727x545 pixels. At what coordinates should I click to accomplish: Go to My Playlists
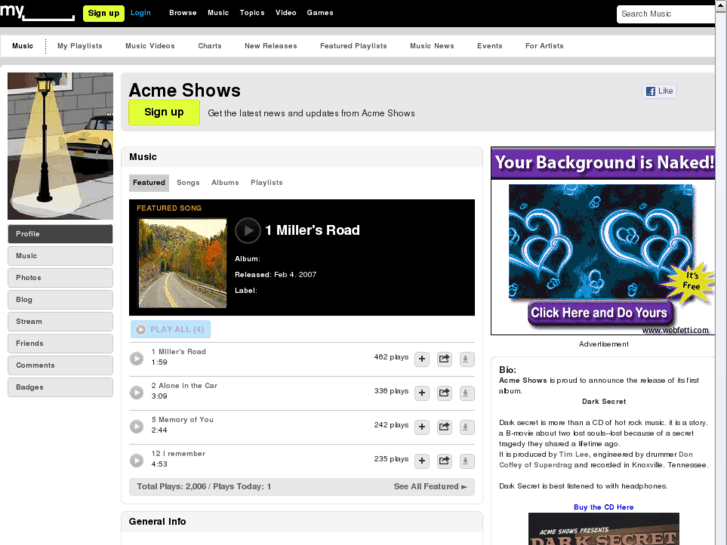coord(80,46)
